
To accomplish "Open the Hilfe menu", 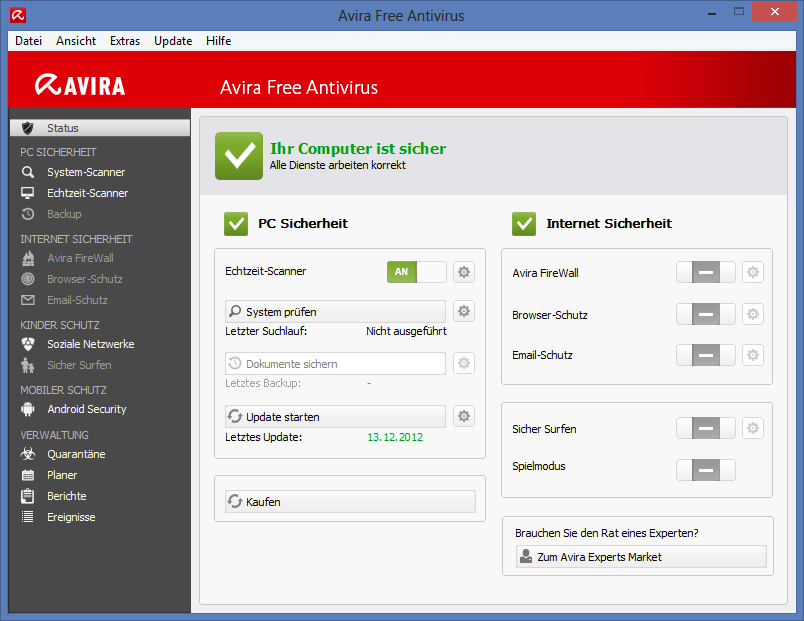I will 218,41.
